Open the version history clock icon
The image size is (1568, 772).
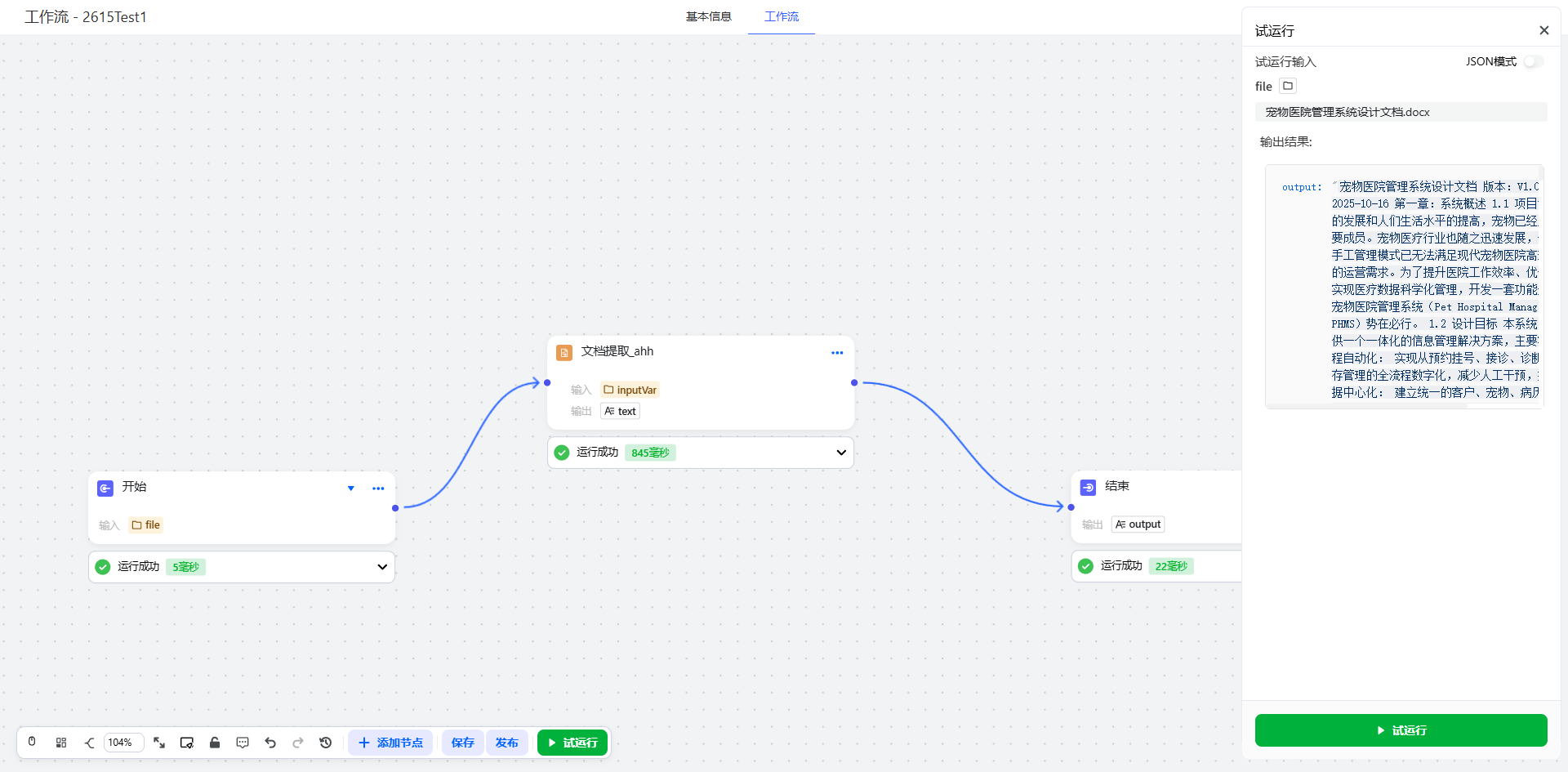click(326, 743)
